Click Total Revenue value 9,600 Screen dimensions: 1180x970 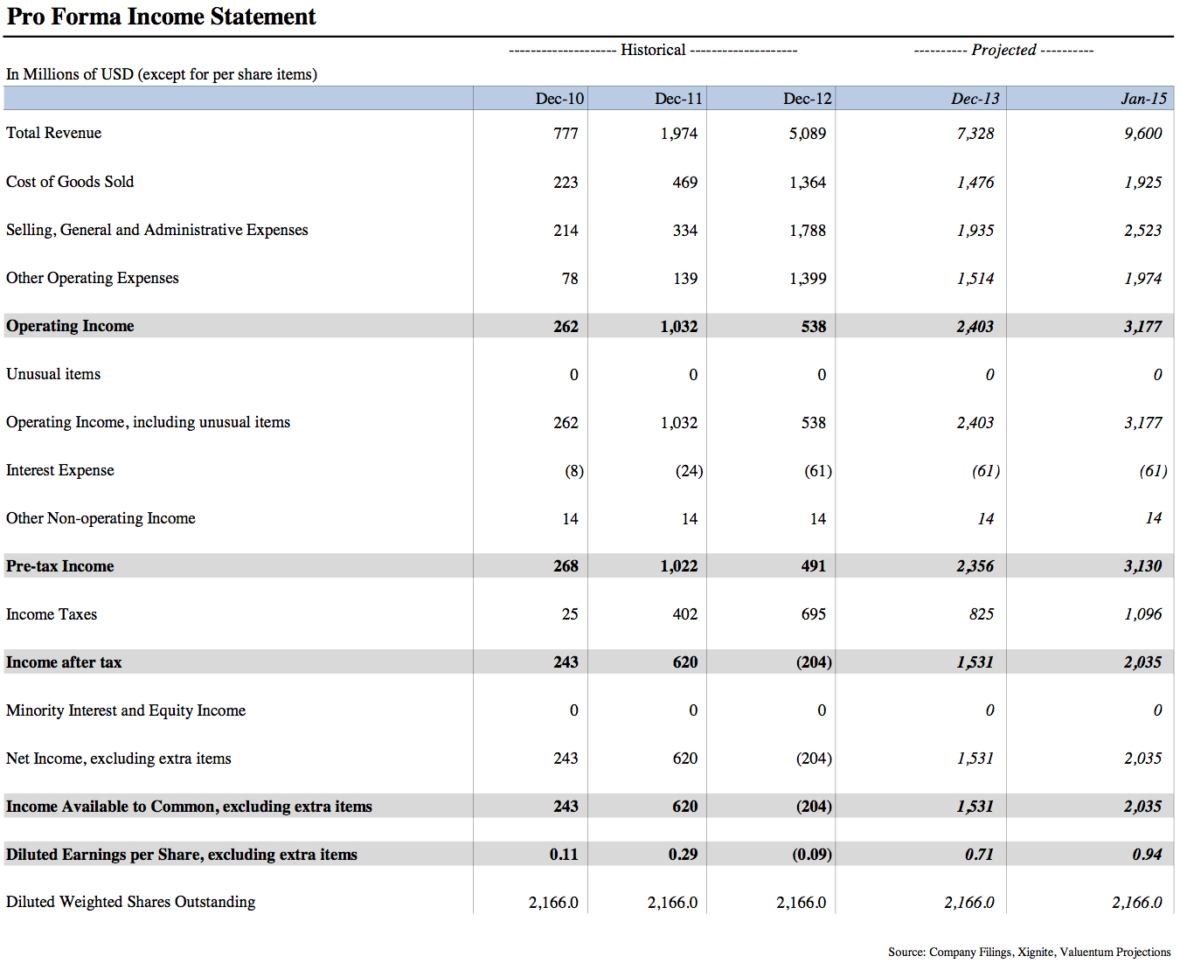point(1143,133)
